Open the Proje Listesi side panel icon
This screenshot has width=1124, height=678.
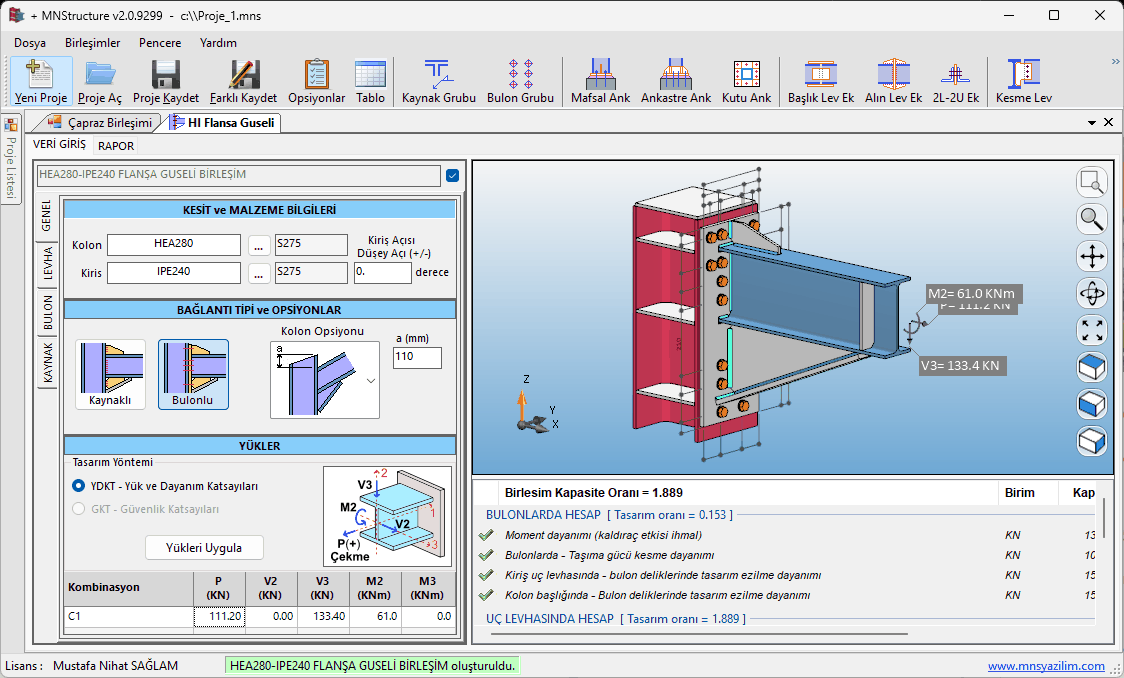(x=10, y=125)
